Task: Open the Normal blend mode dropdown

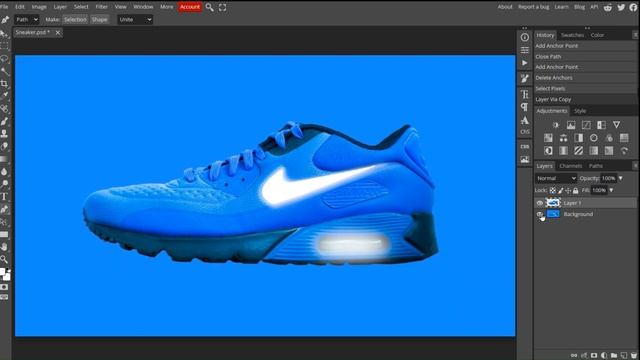Action: (556, 178)
